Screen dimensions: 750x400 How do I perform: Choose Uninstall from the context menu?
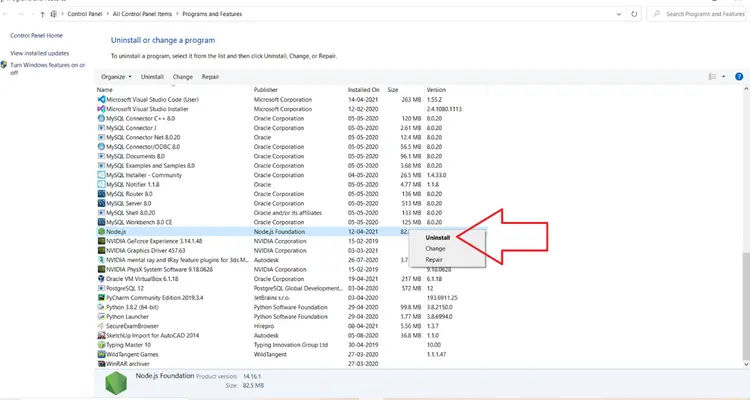(x=437, y=238)
